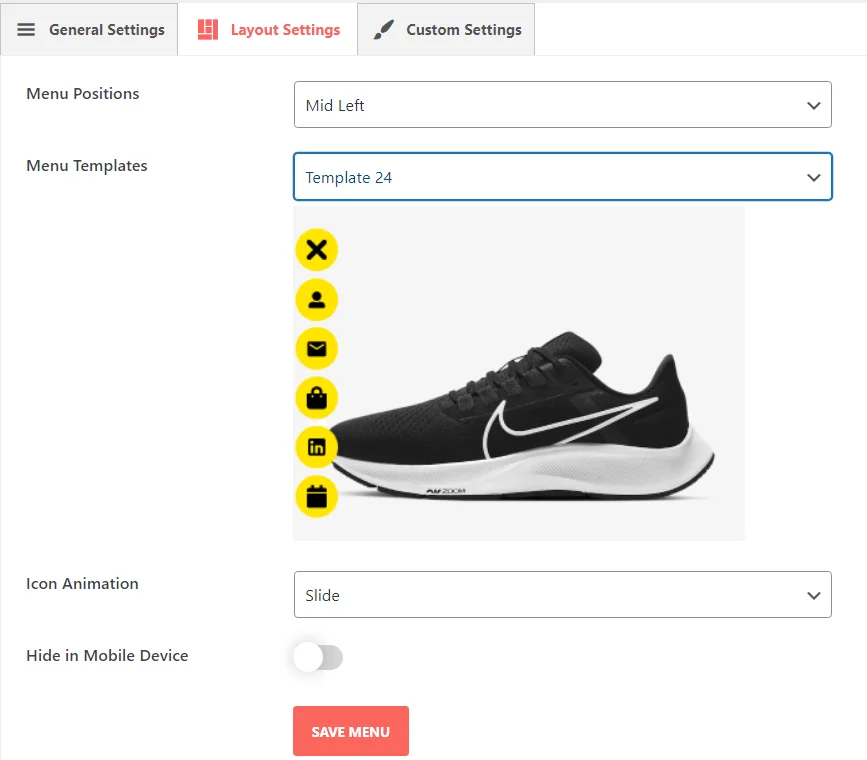Click the black sneaker preview image
The image size is (867, 760).
(519, 373)
